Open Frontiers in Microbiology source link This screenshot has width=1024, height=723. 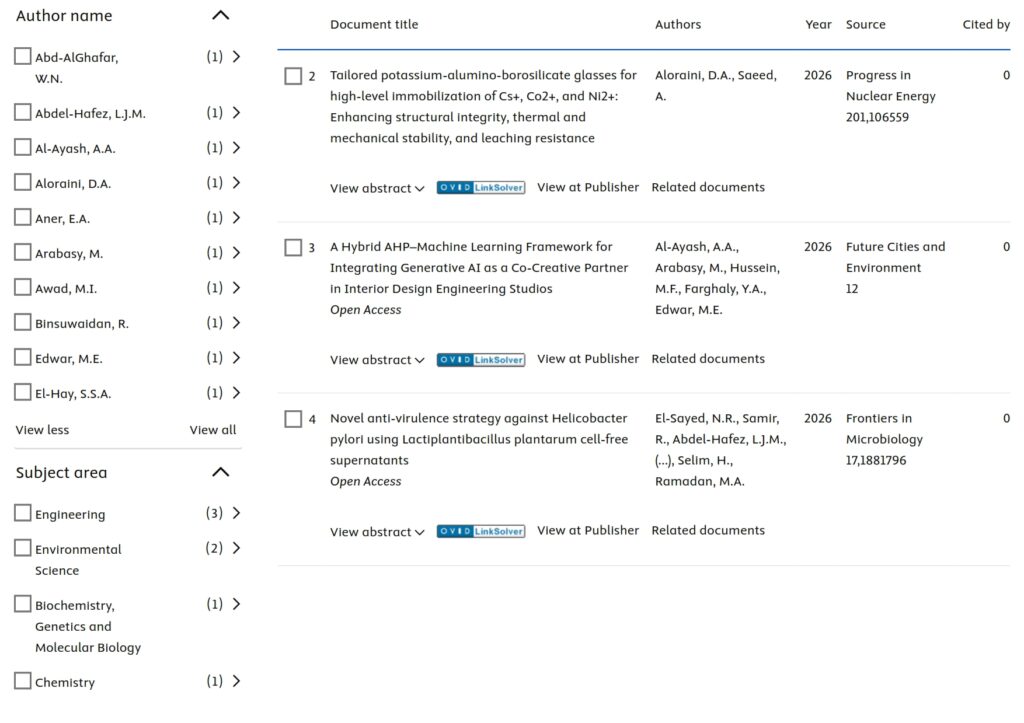(x=884, y=428)
